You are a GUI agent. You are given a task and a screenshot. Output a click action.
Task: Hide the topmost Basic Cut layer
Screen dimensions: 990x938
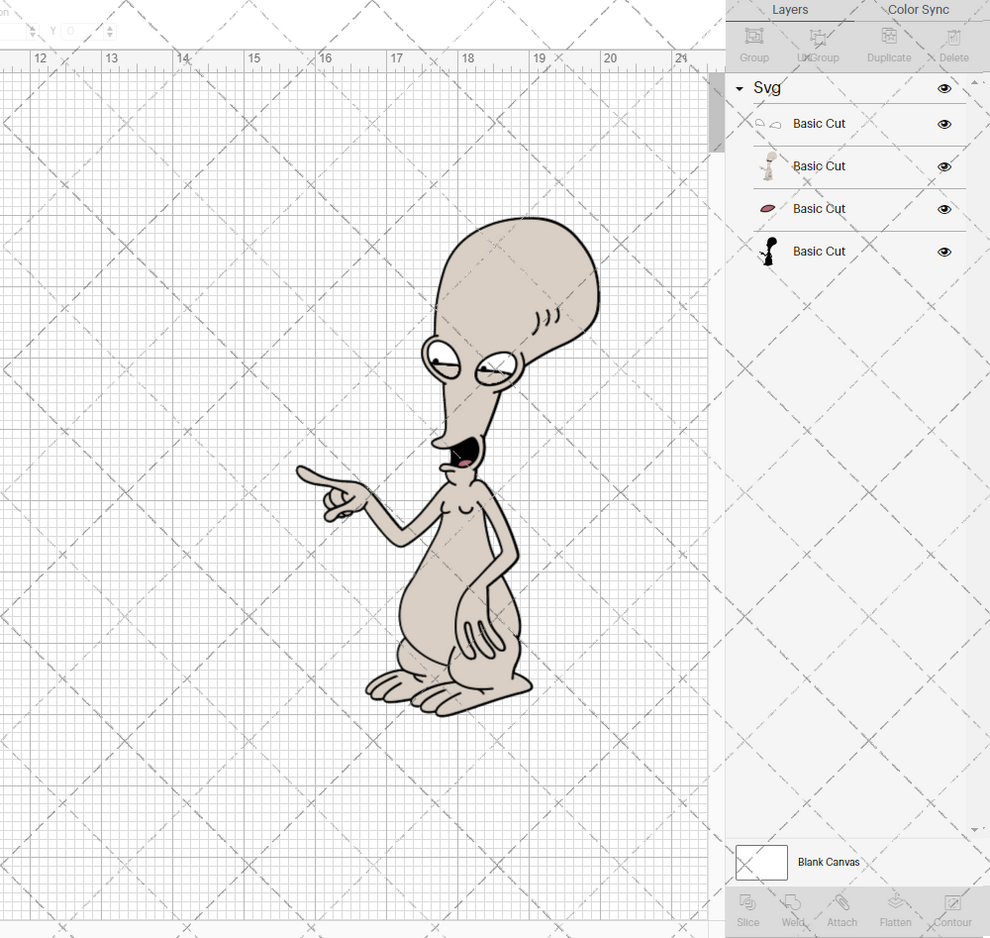[944, 124]
